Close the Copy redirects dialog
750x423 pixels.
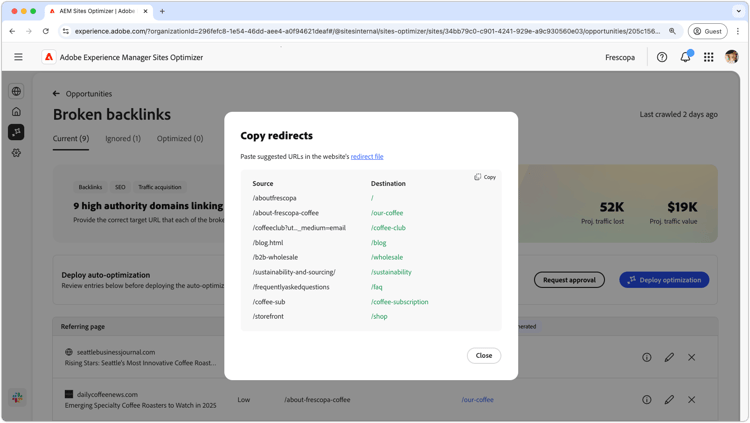click(x=484, y=356)
